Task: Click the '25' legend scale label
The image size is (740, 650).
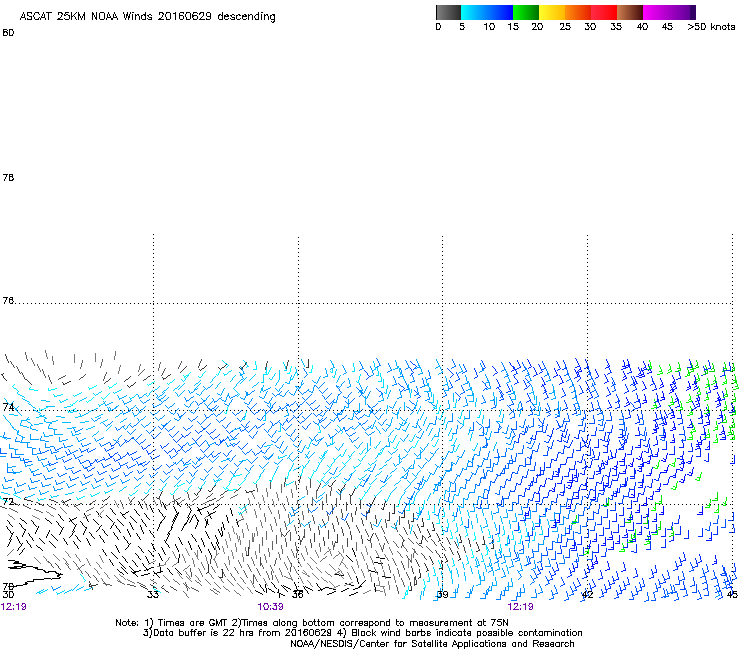Action: click(565, 27)
